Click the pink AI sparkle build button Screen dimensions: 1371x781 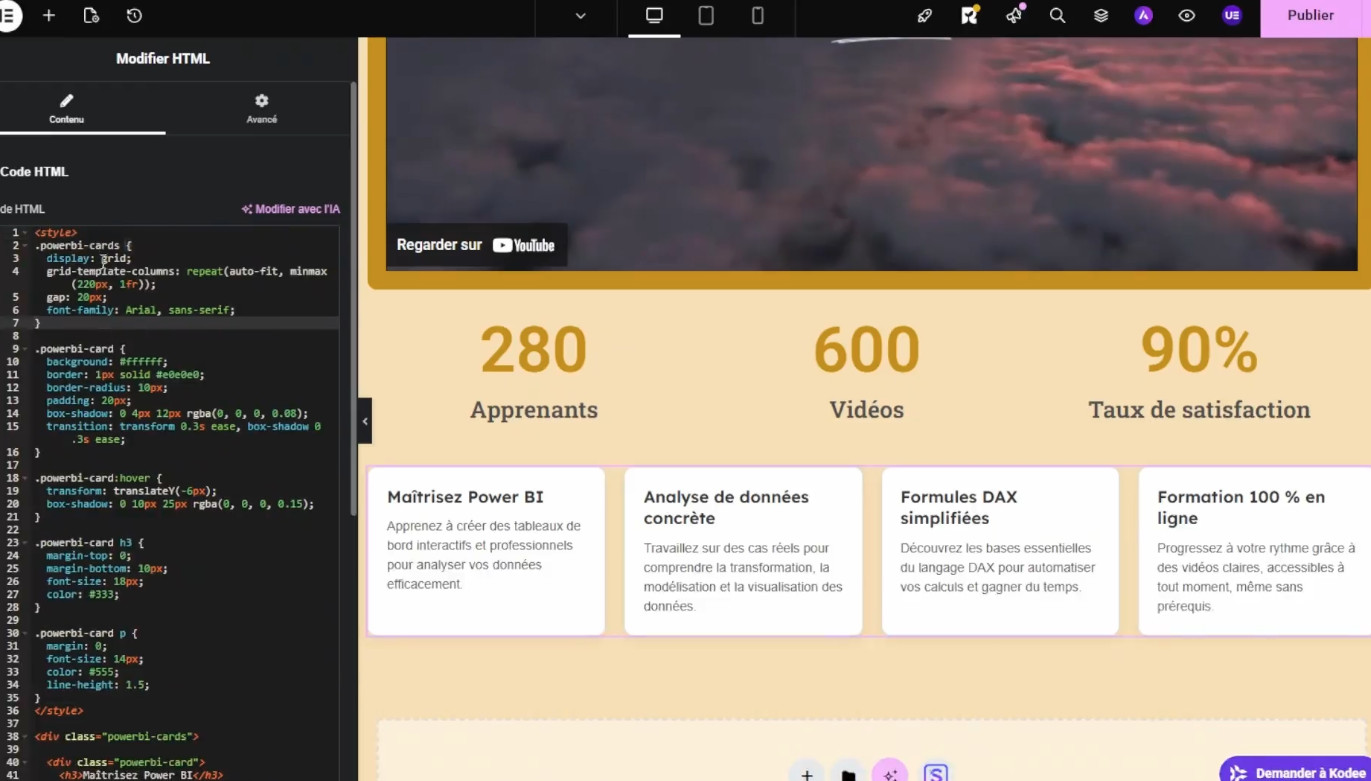click(890, 774)
